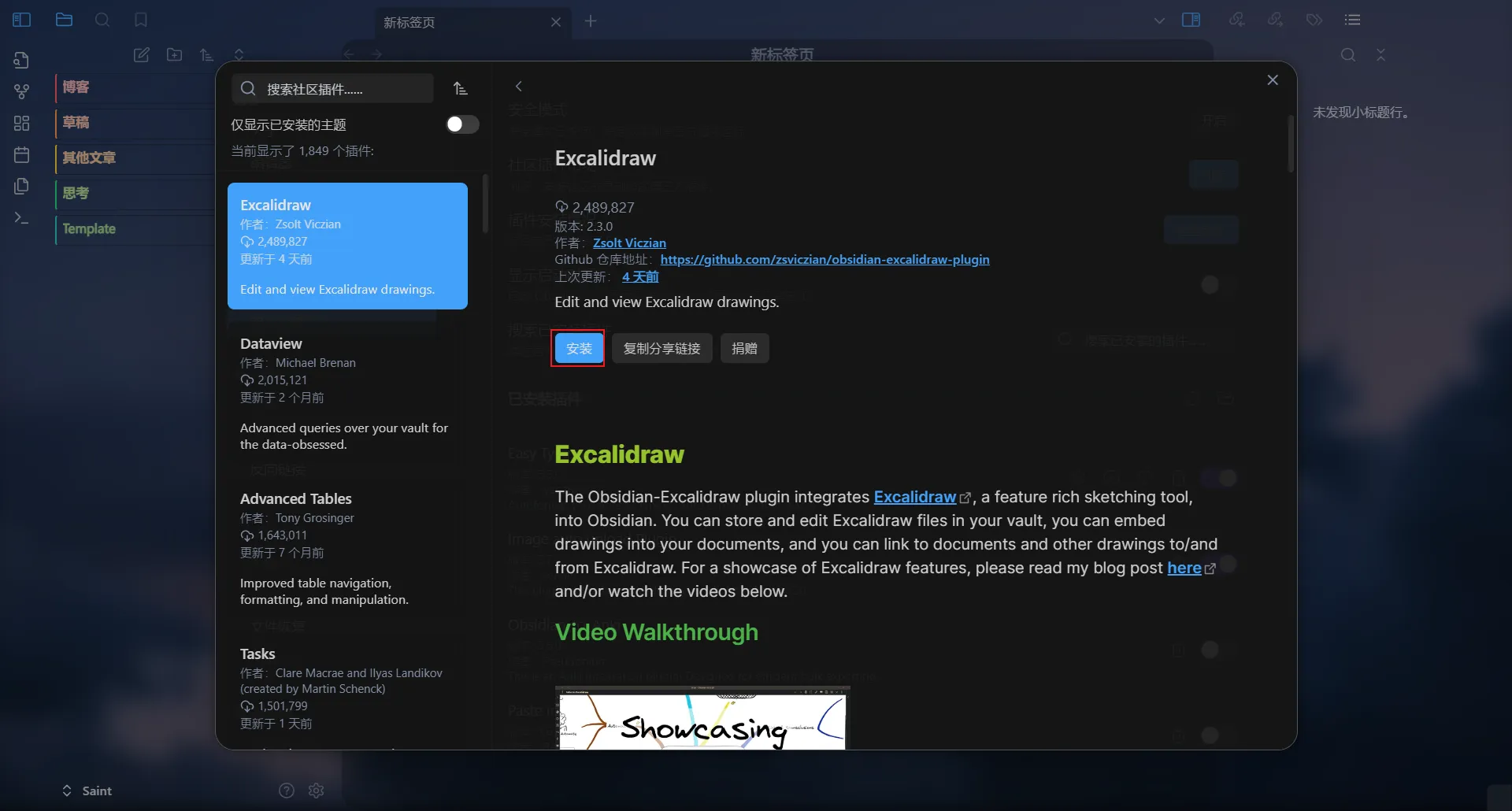Search headings in outline pane icon
The width and height of the screenshot is (1512, 811).
1348,54
